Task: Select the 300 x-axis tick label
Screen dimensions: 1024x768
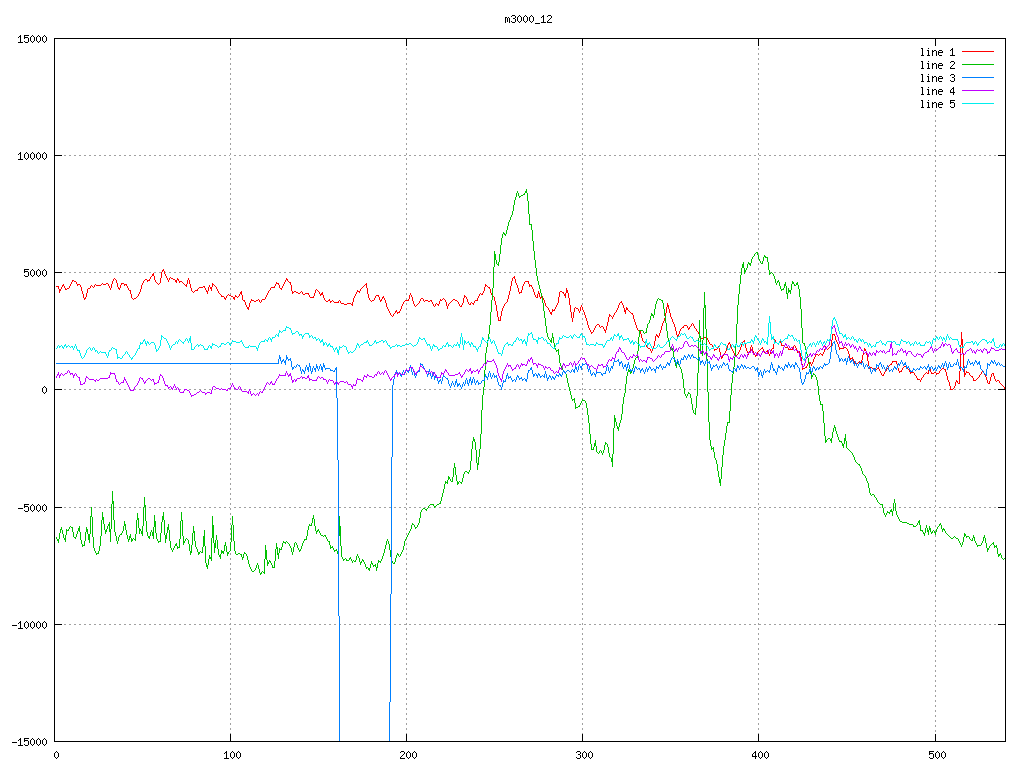Action: click(x=583, y=755)
